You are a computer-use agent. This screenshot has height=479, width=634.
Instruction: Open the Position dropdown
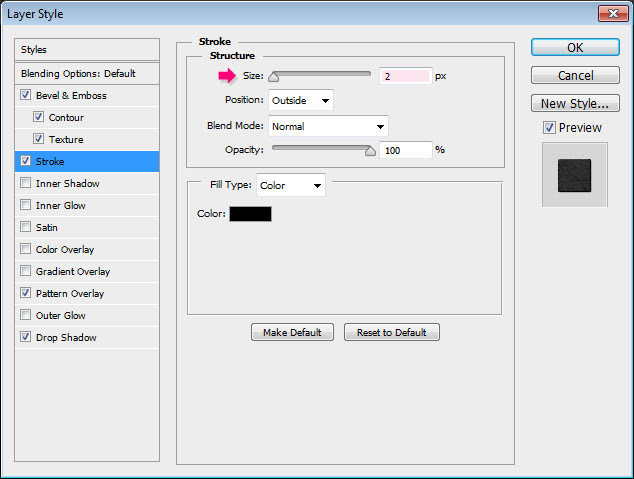pyautogui.click(x=300, y=100)
